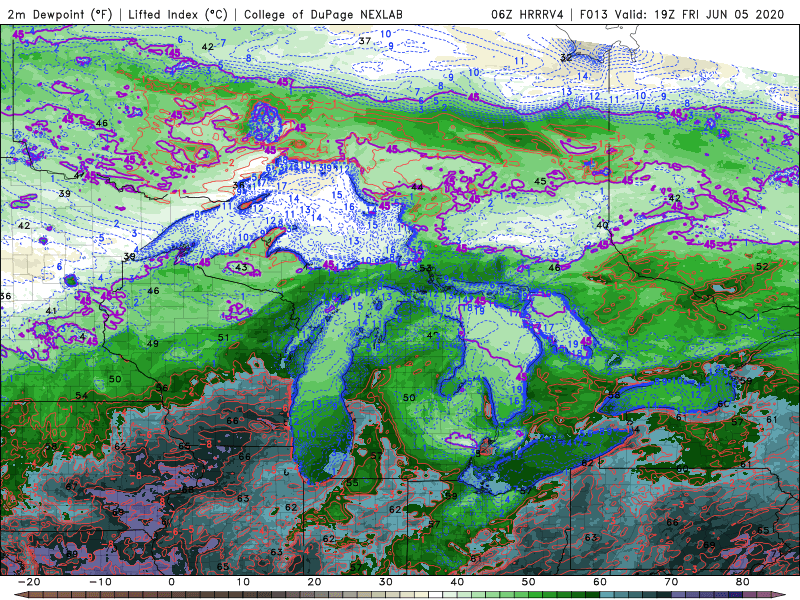Click the black dewpoint value 67 in the southwest
The image size is (800, 600).
coord(71,486)
